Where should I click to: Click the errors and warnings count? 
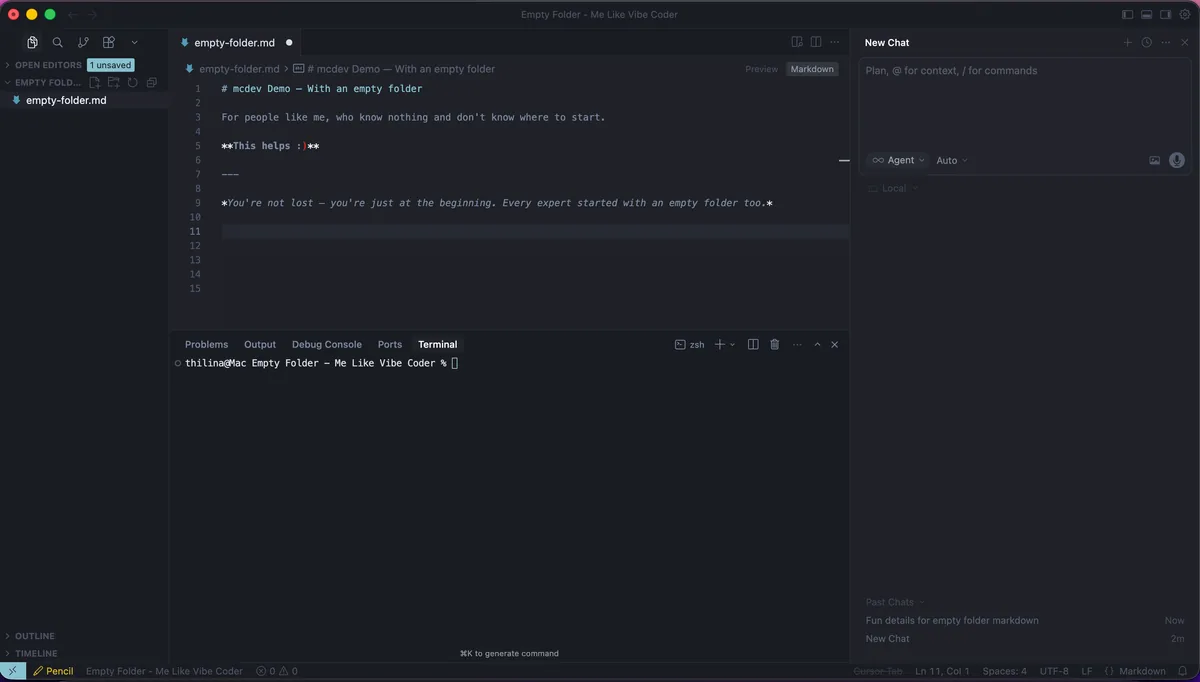tap(277, 671)
